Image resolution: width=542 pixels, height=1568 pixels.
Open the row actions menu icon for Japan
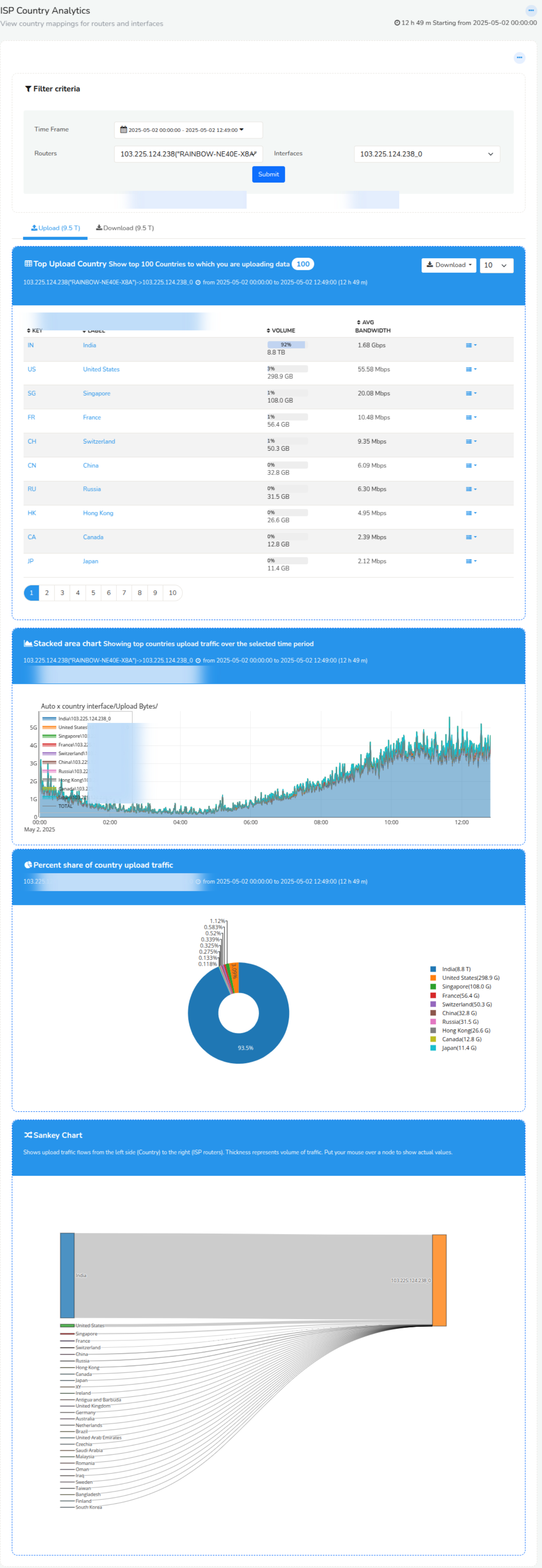pyautogui.click(x=471, y=561)
